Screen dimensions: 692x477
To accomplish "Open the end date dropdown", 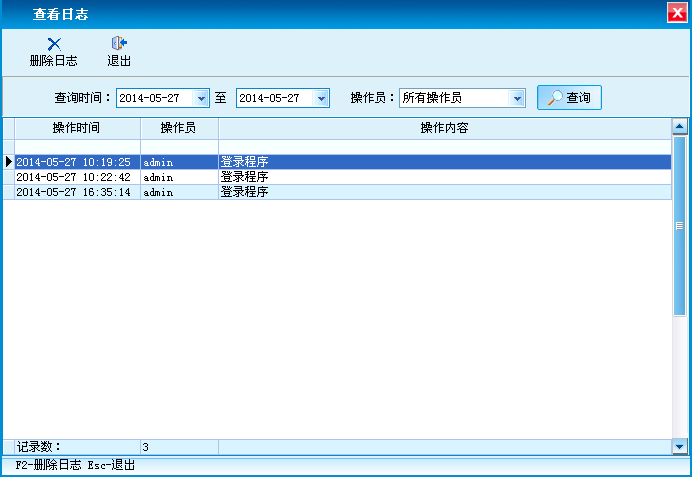I will point(321,98).
